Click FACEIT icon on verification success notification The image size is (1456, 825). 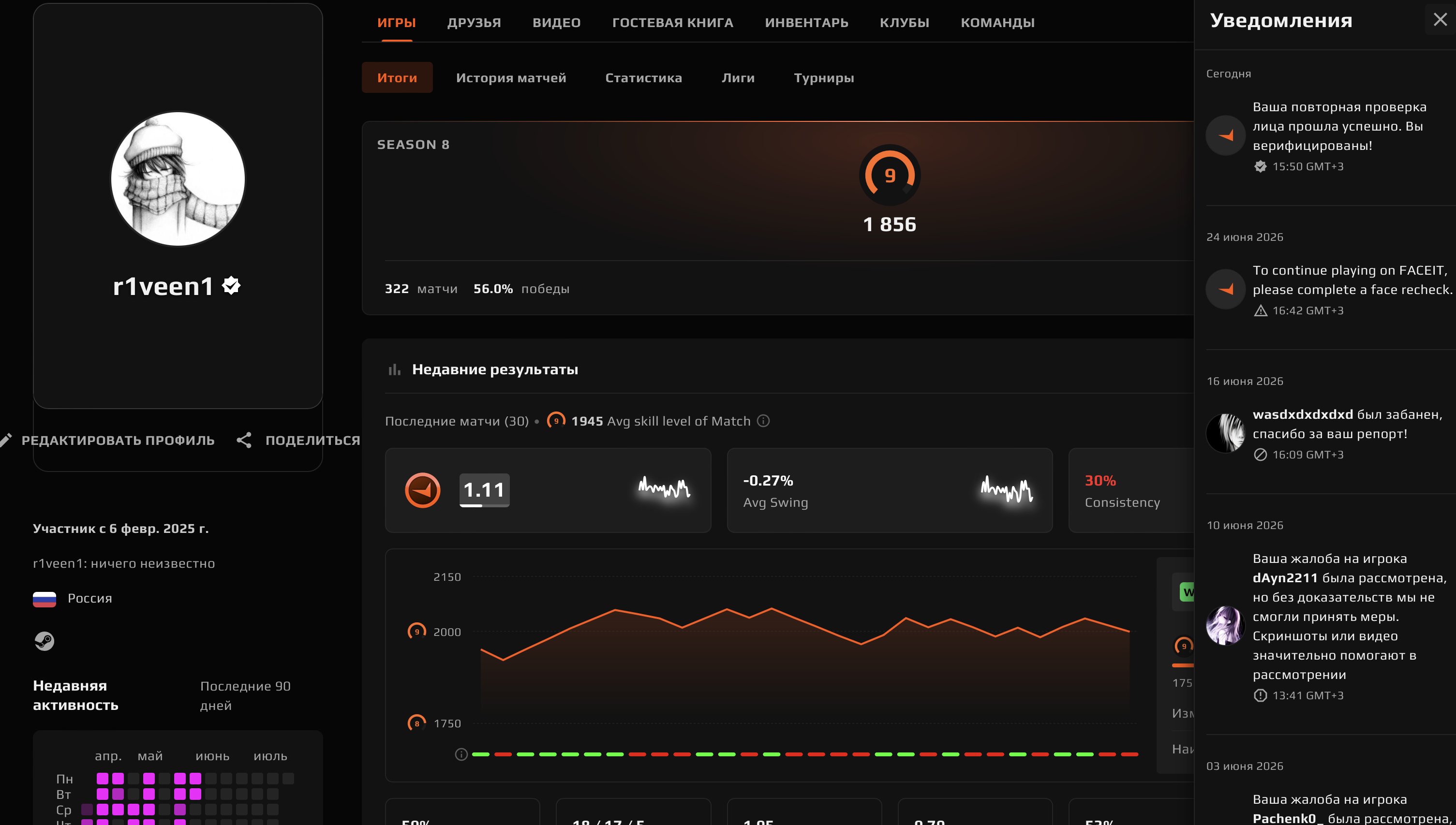pos(1225,135)
